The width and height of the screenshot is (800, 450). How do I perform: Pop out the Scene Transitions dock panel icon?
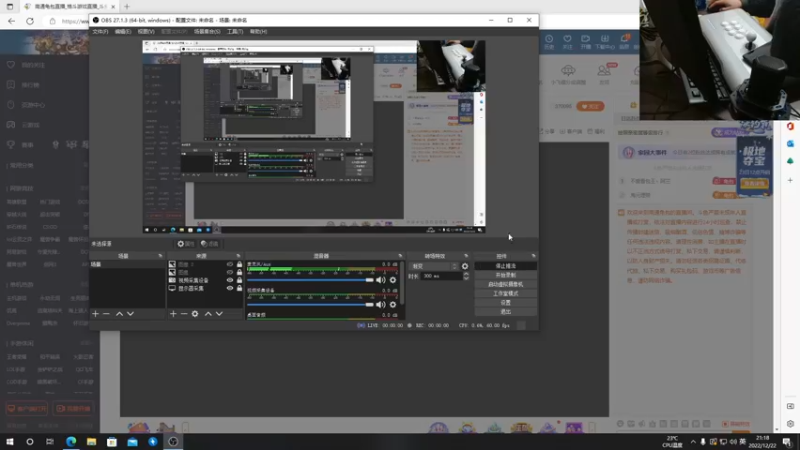coord(466,256)
